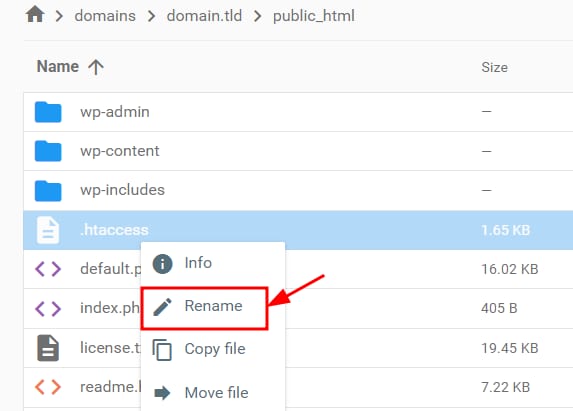This screenshot has height=411, width=573.
Task: Click the 7.22 KB size value
Action: [505, 387]
